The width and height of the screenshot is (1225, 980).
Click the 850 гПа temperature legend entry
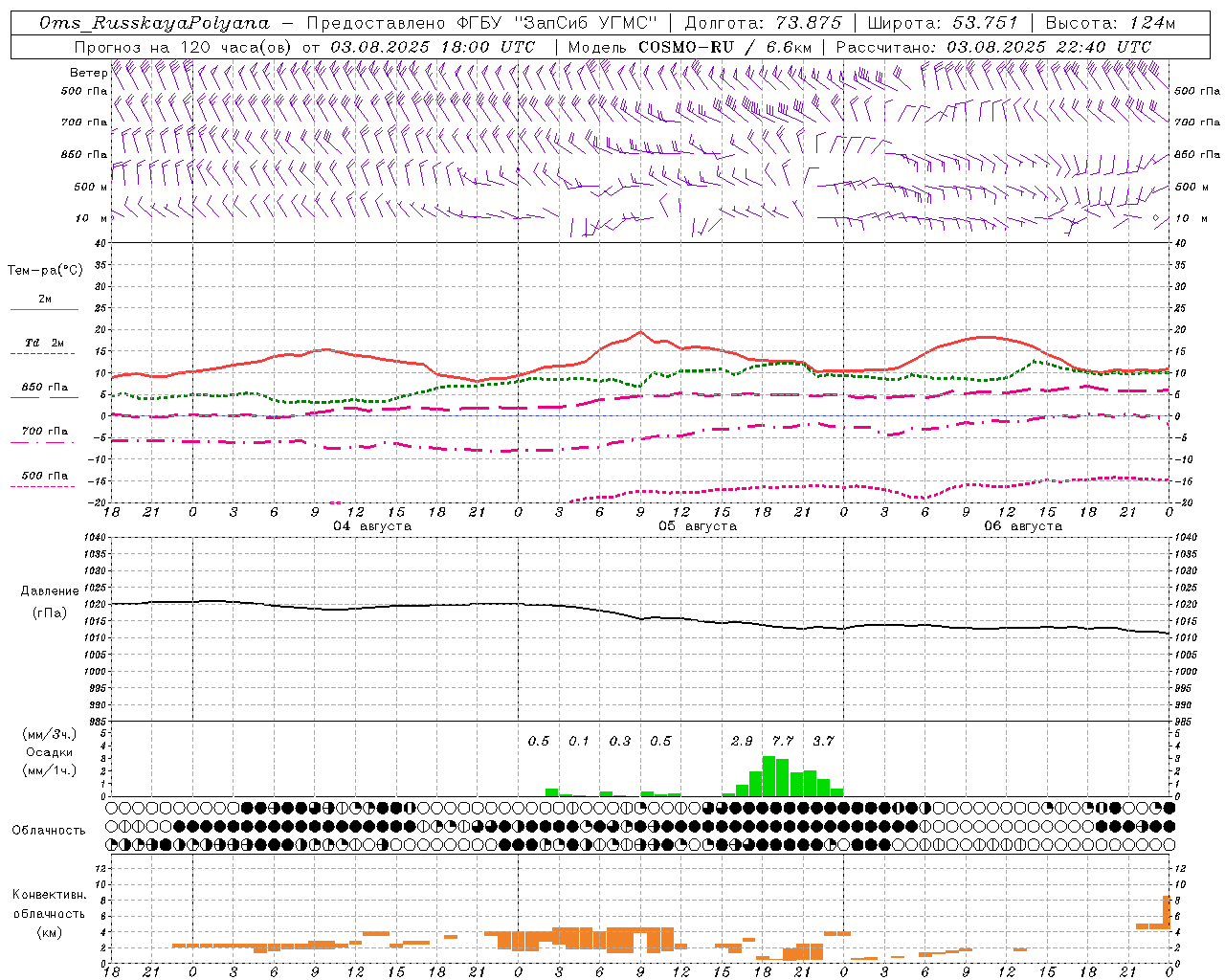[45, 388]
